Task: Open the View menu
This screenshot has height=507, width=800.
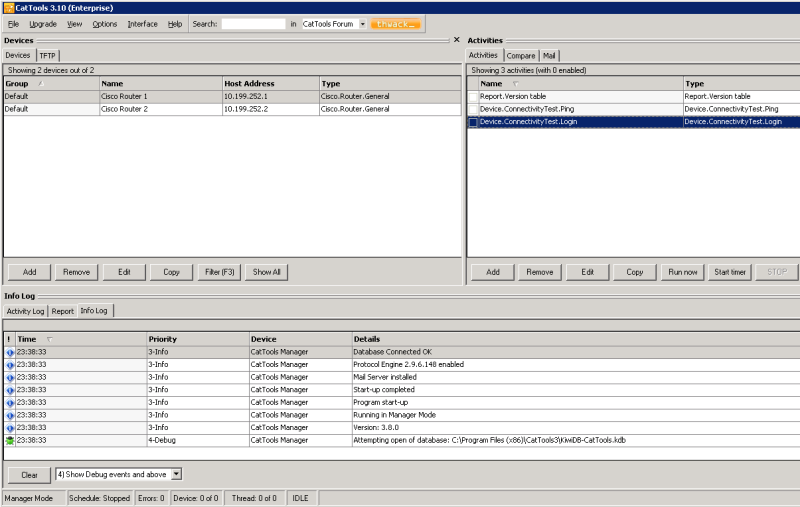Action: click(74, 24)
